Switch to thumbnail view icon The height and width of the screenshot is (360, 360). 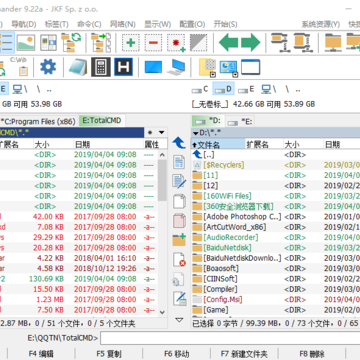[x=26, y=42]
